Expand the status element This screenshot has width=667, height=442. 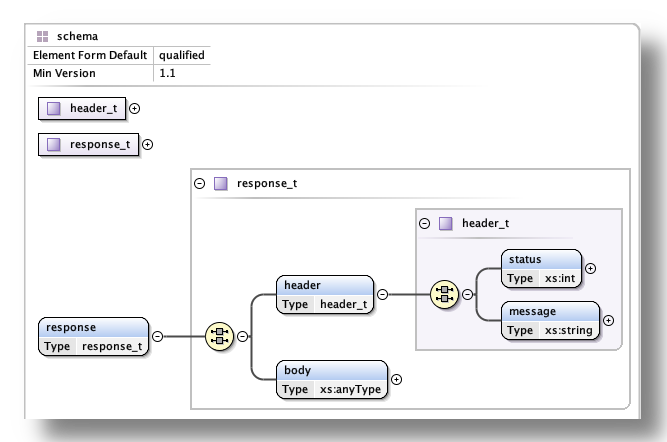(x=590, y=268)
